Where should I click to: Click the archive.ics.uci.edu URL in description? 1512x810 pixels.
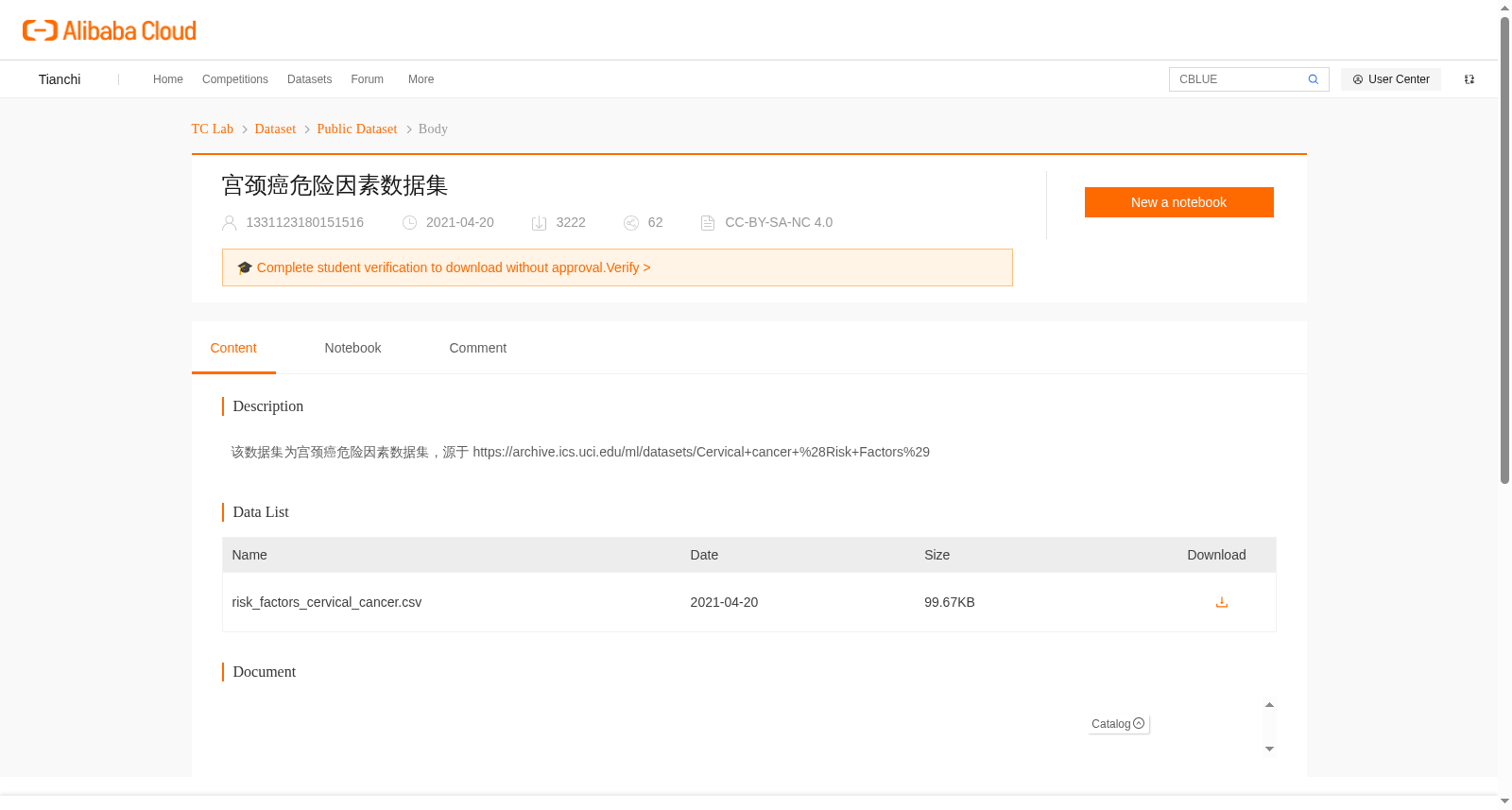coord(701,452)
